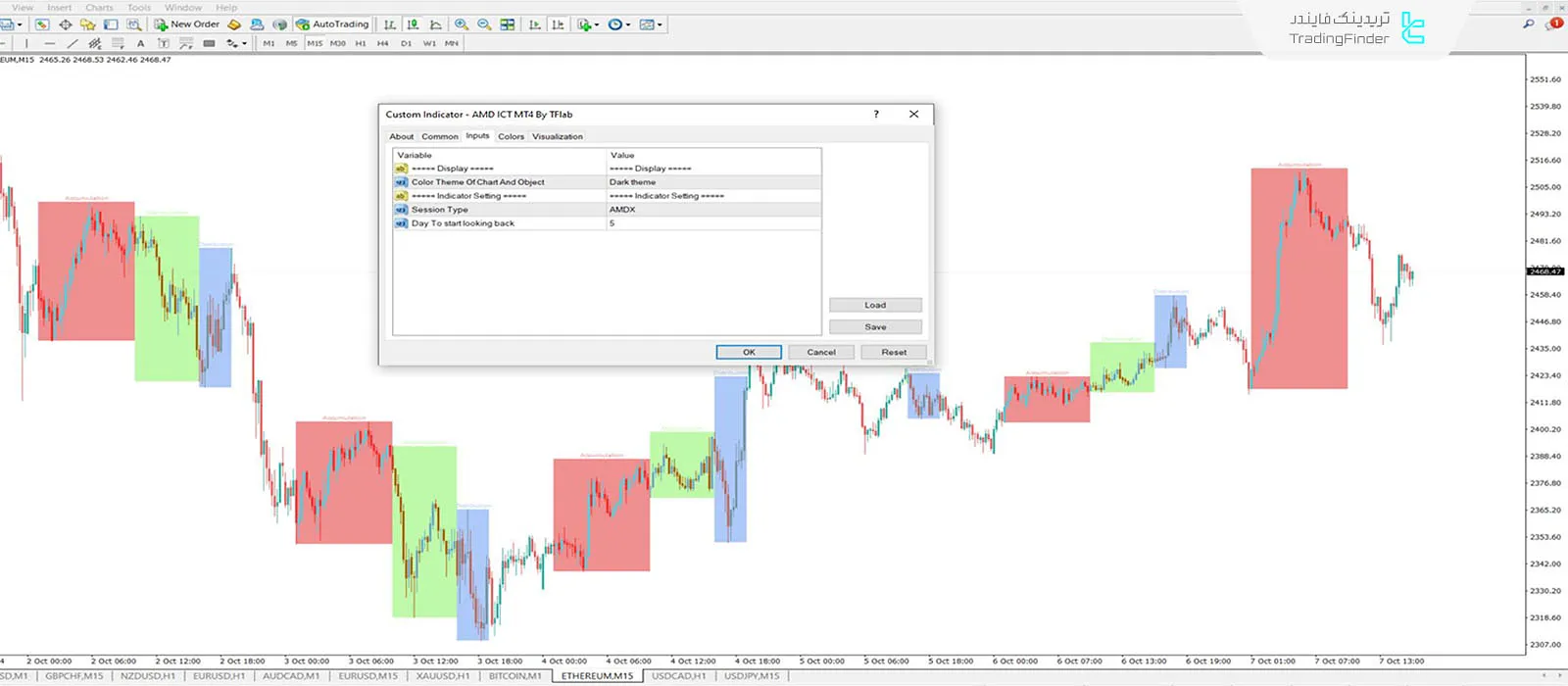Open the chart templates dropdown
1568x686 pixels.
(x=650, y=24)
